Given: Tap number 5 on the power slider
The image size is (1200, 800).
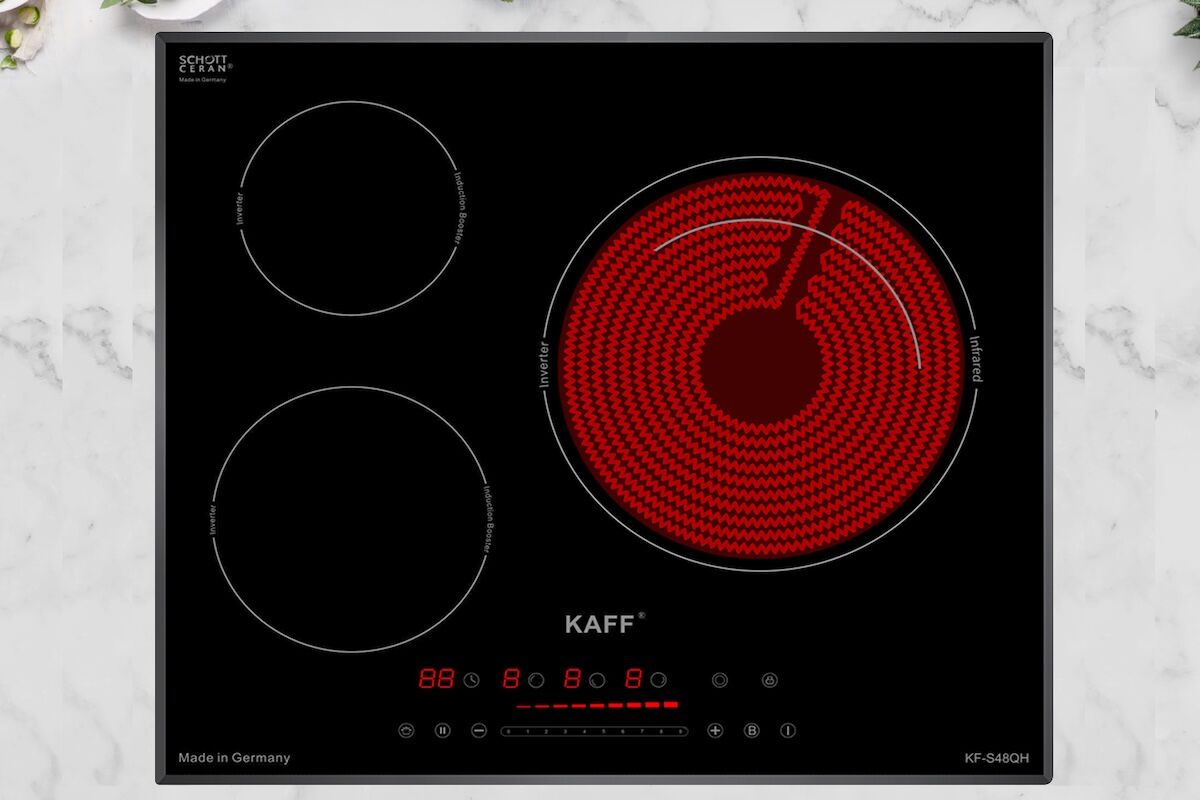Looking at the screenshot, I should point(604,731).
